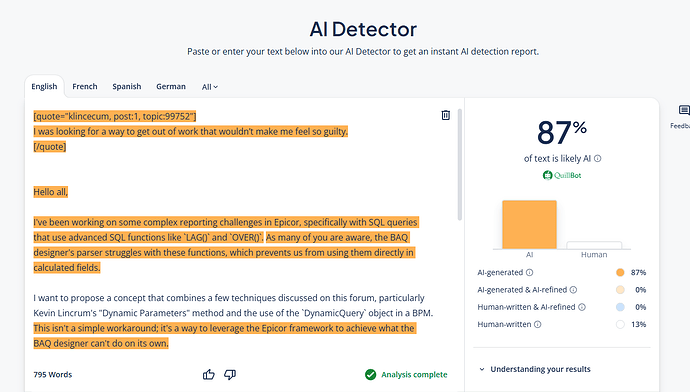
Task: Click the orange AI bar in chart
Action: [529, 224]
